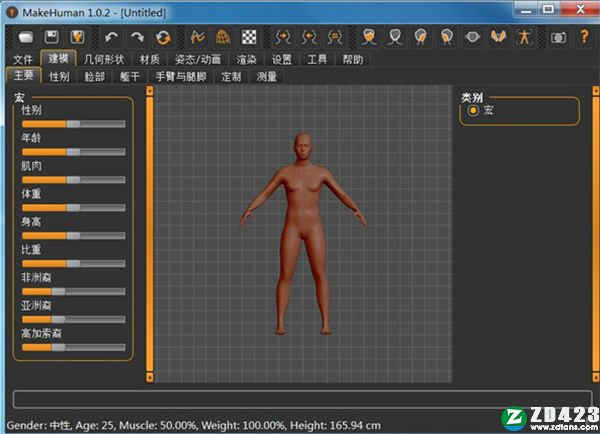This screenshot has width=600, height=434.
Task: Click the empty text field above status bar
Action: click(302, 399)
